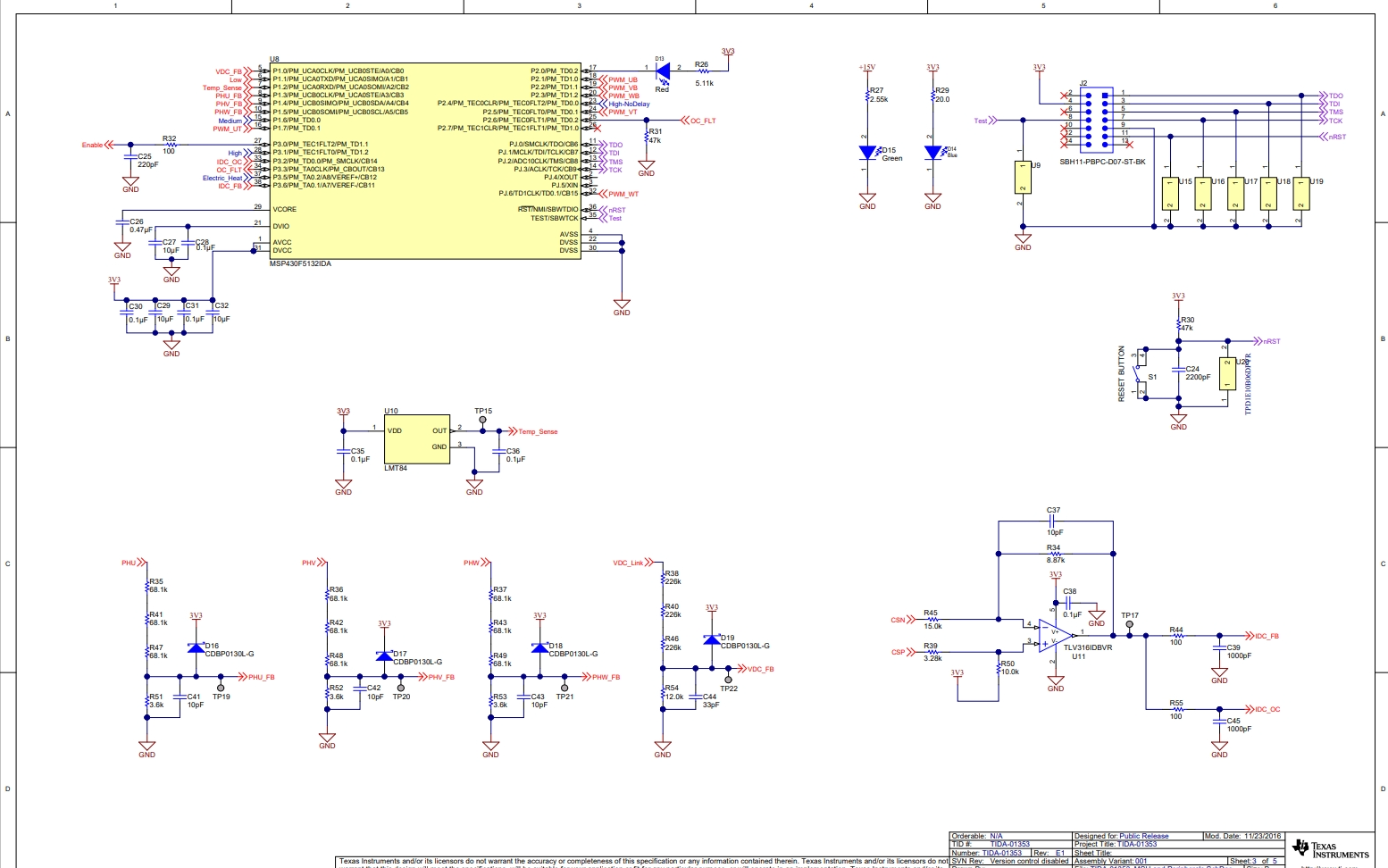Select the D19 CDBP0130L-G diode symbol
Image resolution: width=1388 pixels, height=868 pixels.
point(711,639)
